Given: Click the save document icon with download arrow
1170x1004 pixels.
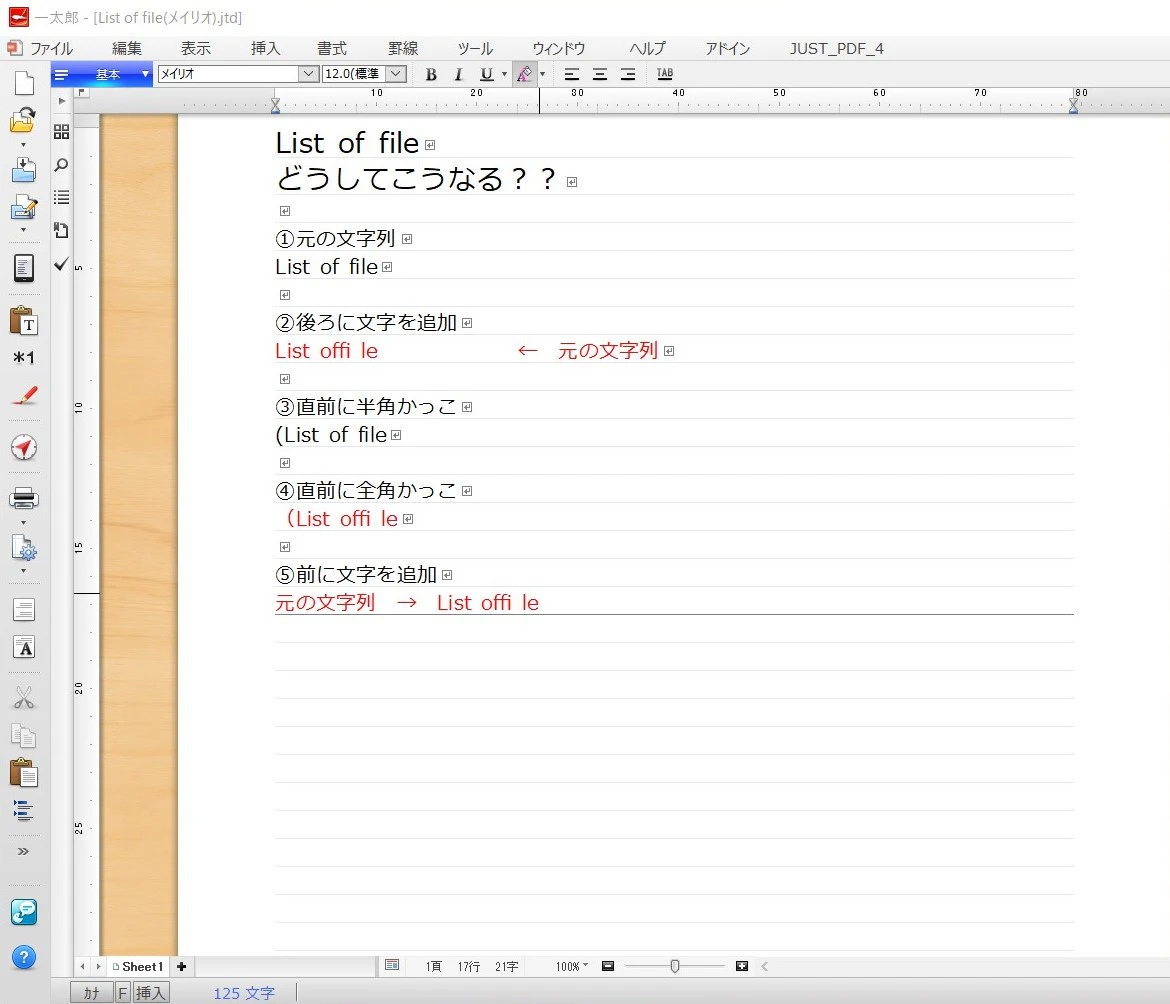Looking at the screenshot, I should [x=23, y=169].
